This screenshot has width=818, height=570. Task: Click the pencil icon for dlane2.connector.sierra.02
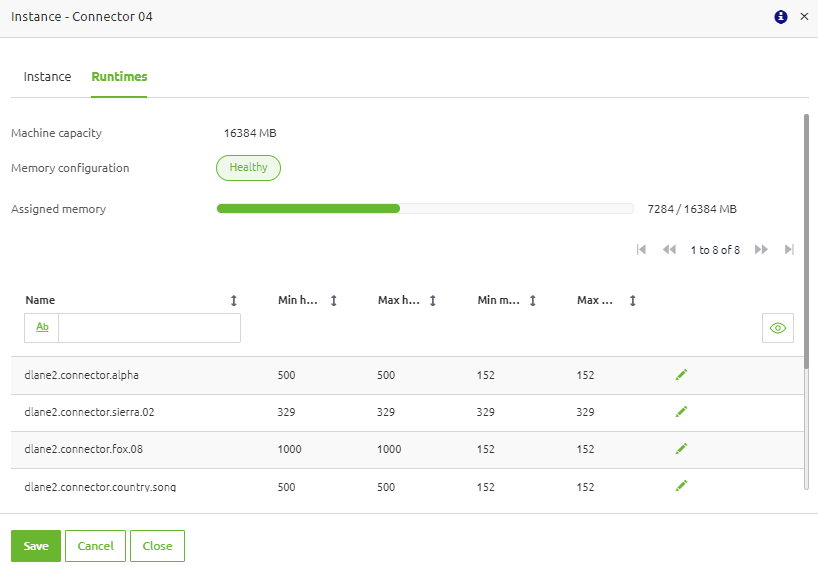click(681, 412)
